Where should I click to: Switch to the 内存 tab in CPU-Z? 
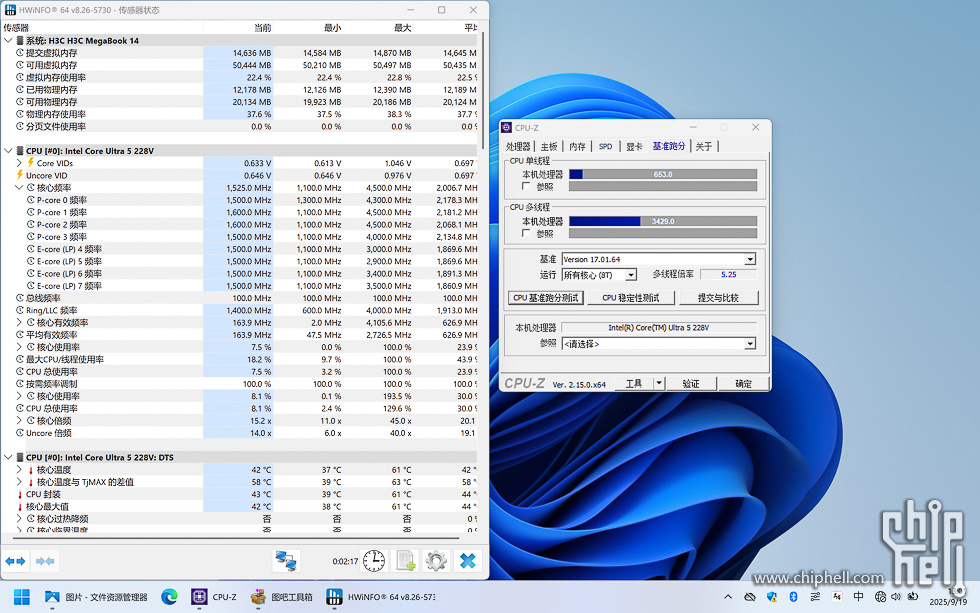[x=578, y=146]
